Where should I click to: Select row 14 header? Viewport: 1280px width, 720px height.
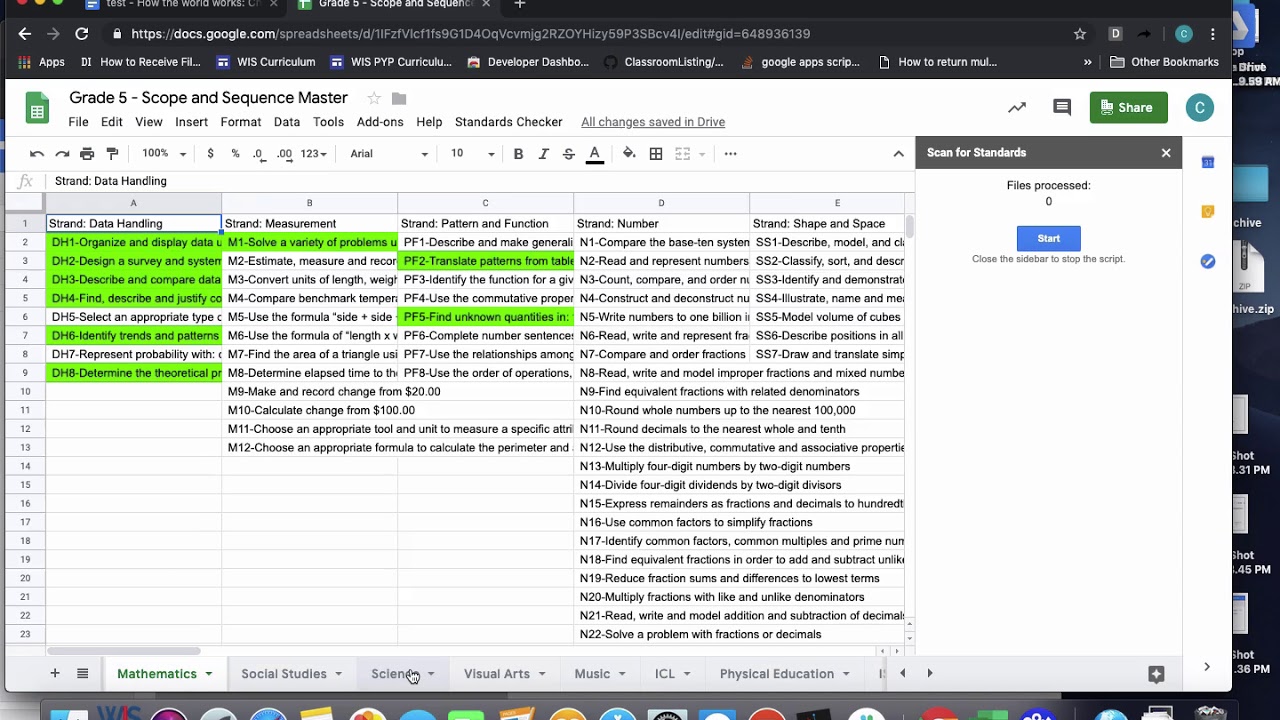pyautogui.click(x=25, y=466)
